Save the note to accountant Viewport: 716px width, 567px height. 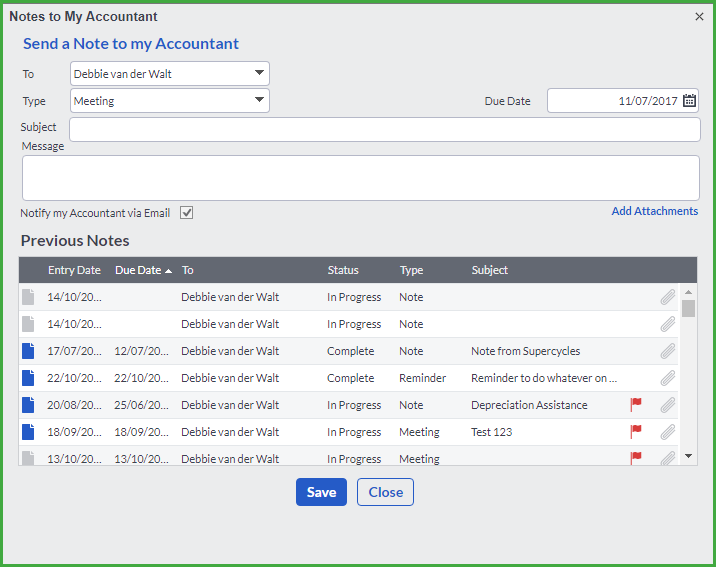[x=321, y=492]
